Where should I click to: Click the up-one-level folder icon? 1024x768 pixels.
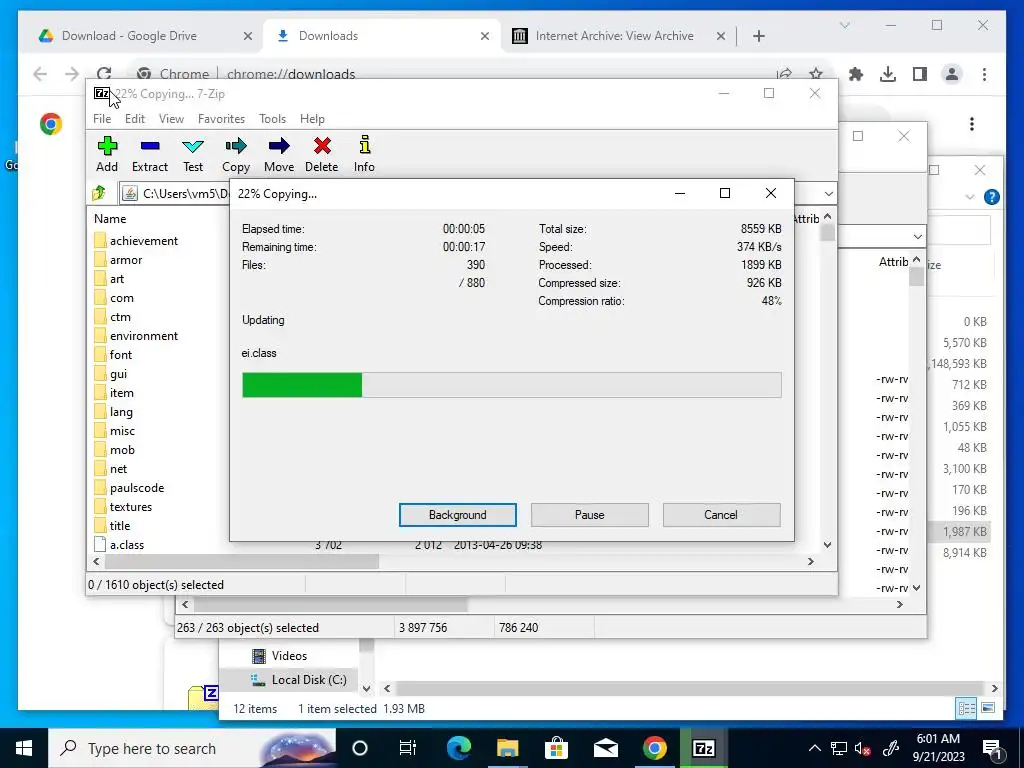click(99, 193)
